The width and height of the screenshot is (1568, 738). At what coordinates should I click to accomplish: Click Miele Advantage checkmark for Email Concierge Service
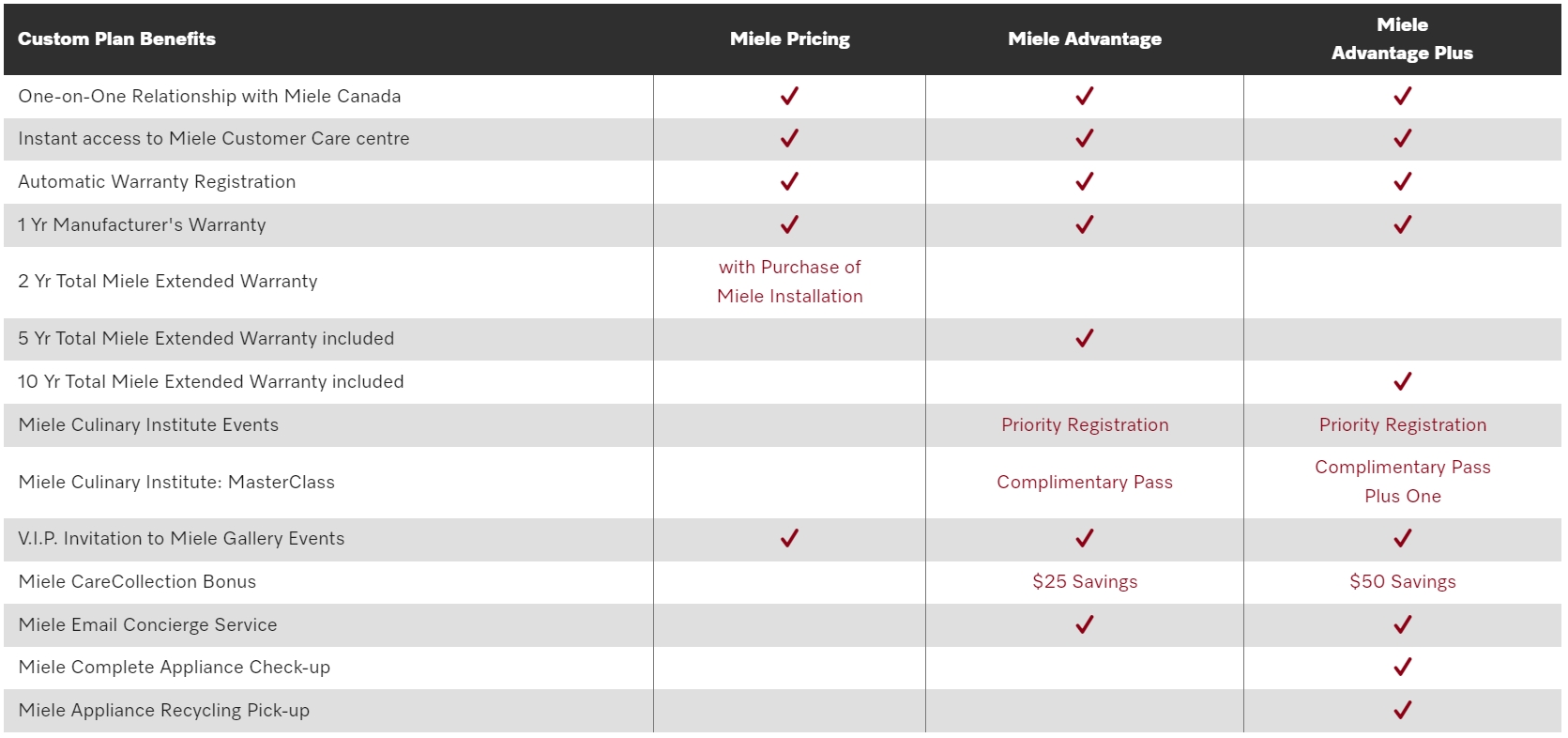1085,624
